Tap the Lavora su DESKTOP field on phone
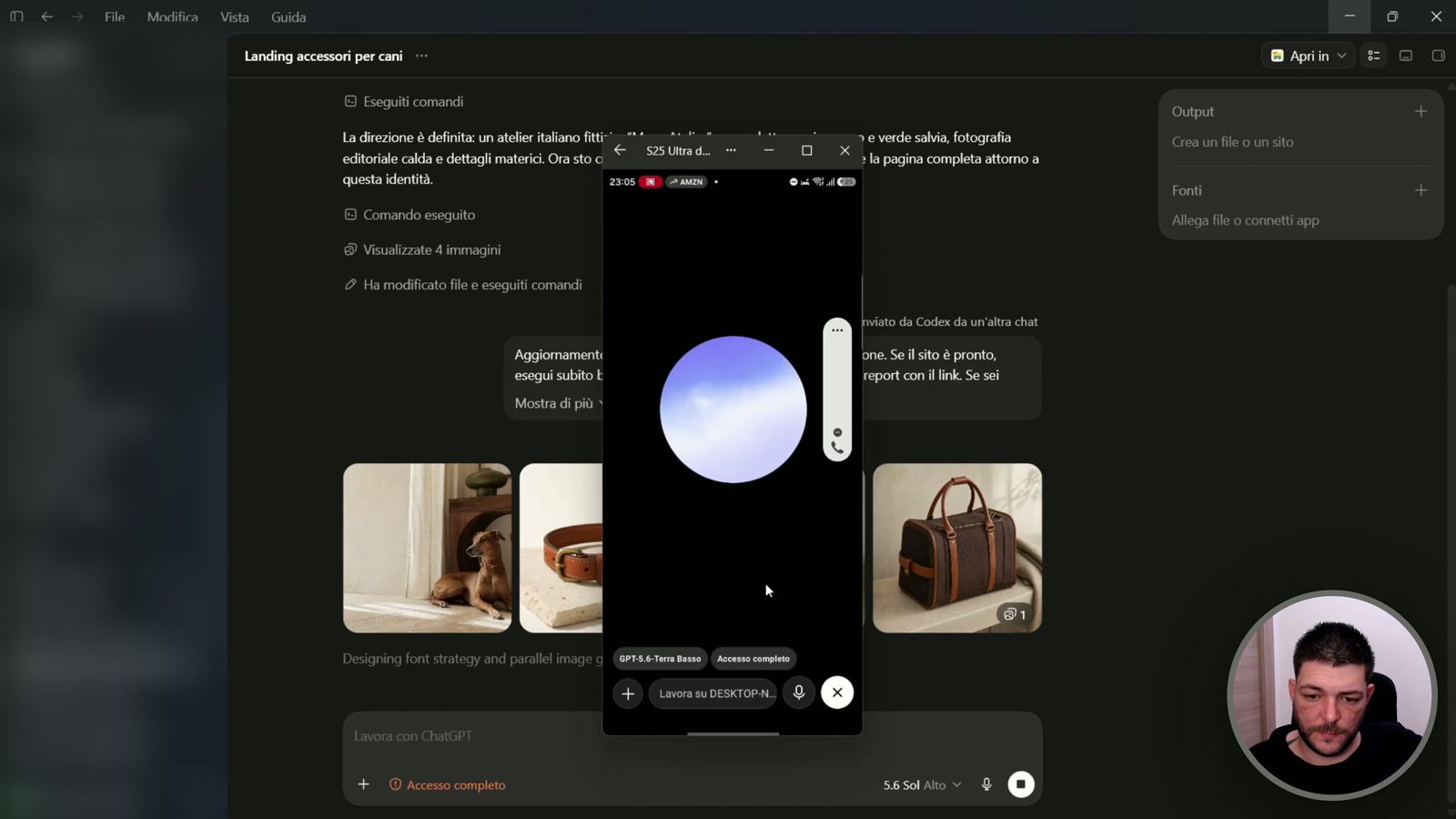 (713, 693)
